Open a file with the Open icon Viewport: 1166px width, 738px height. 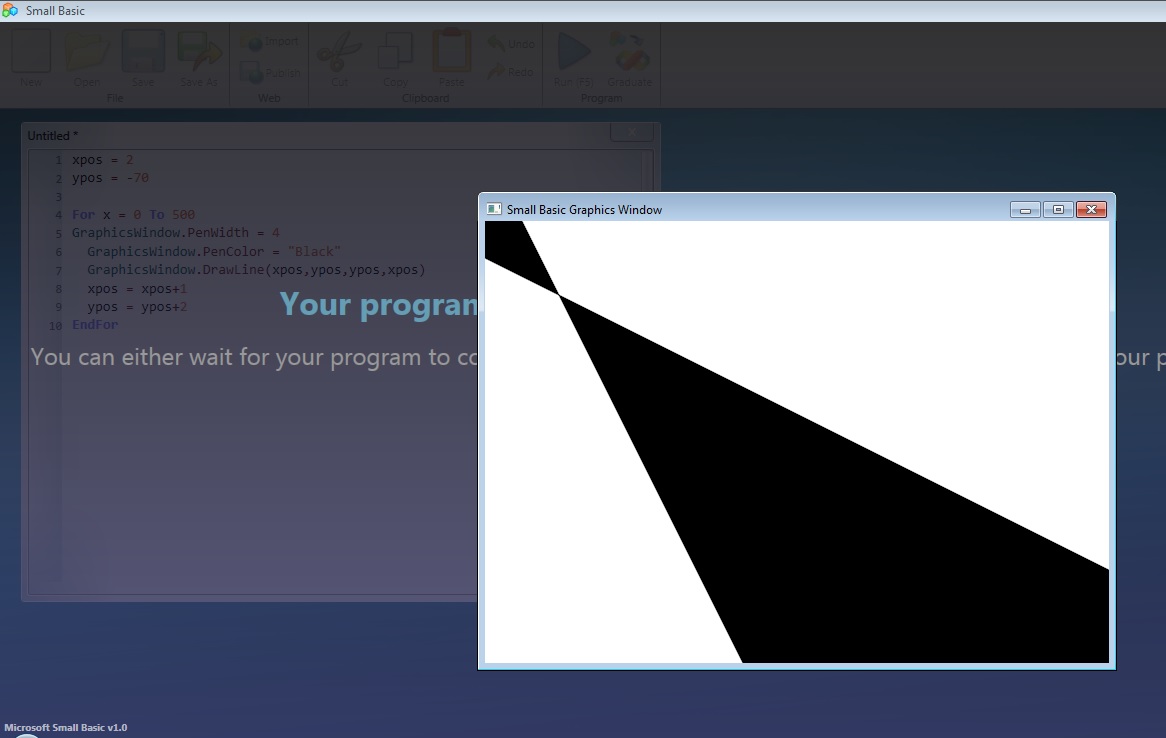(x=87, y=56)
